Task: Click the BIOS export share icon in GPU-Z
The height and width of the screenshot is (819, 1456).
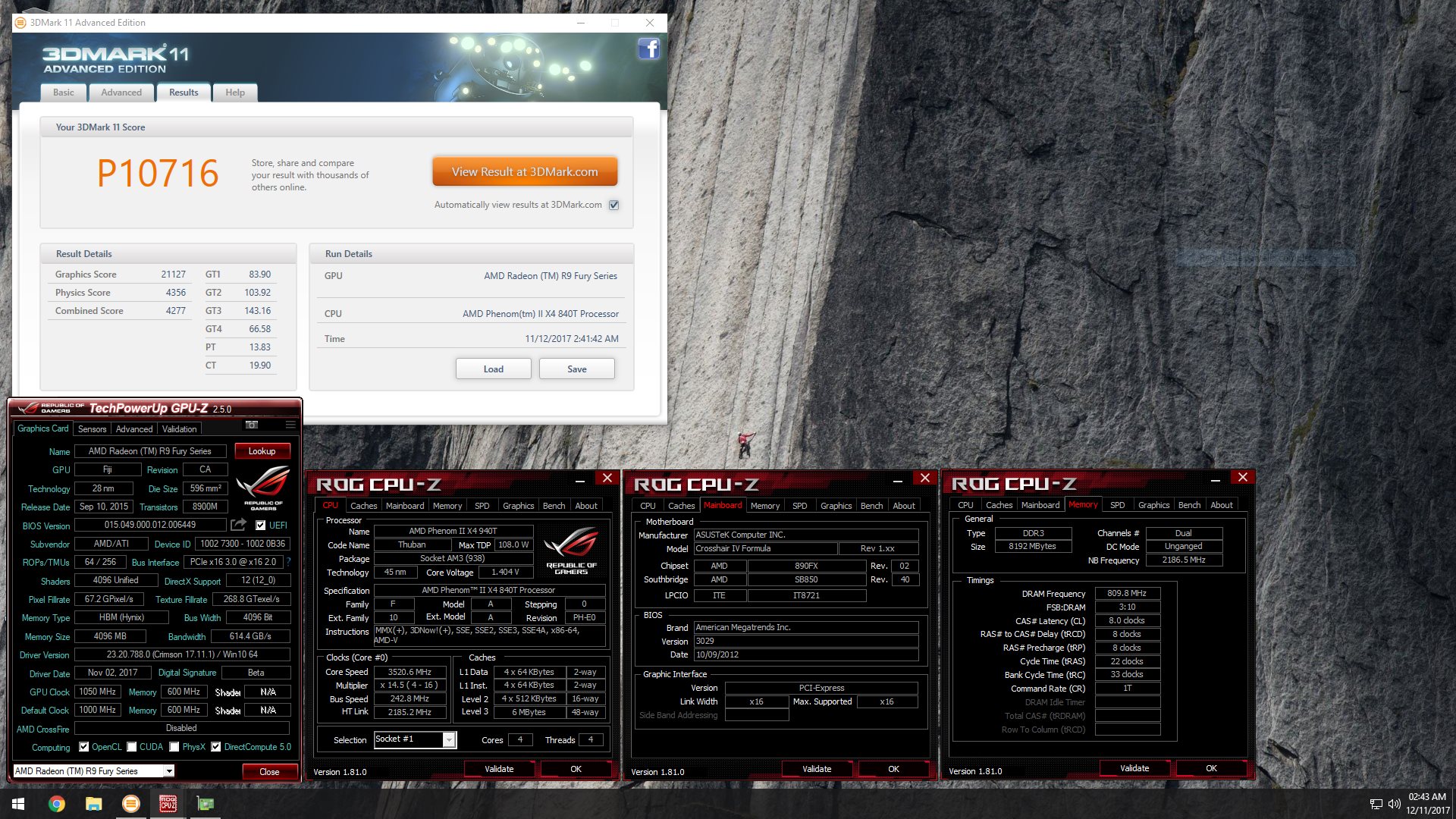Action: coord(239,525)
